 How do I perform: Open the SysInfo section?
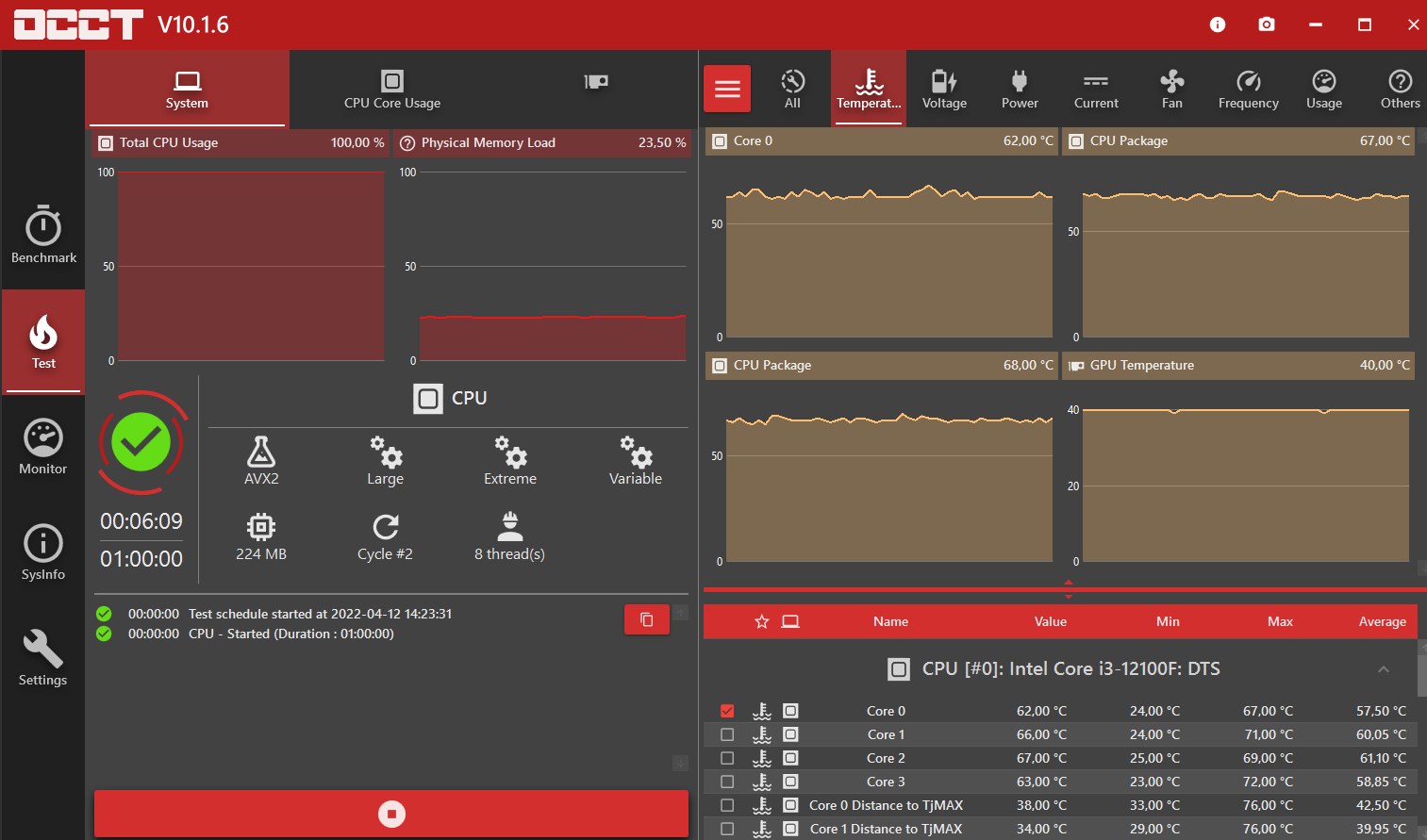43,552
